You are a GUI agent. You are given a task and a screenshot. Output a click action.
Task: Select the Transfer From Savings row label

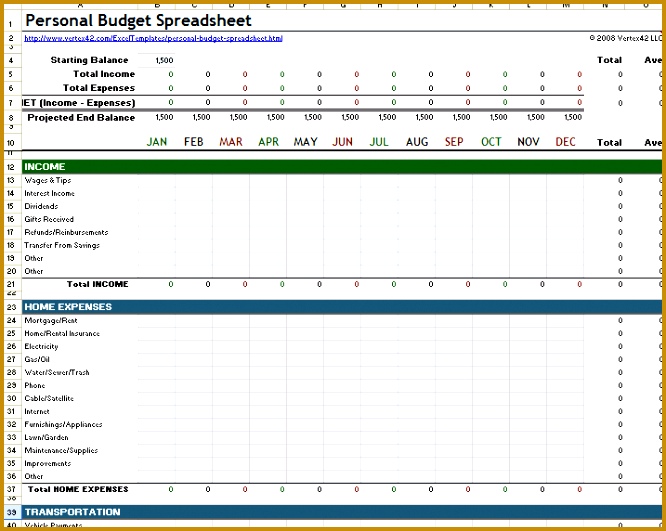tap(62, 245)
